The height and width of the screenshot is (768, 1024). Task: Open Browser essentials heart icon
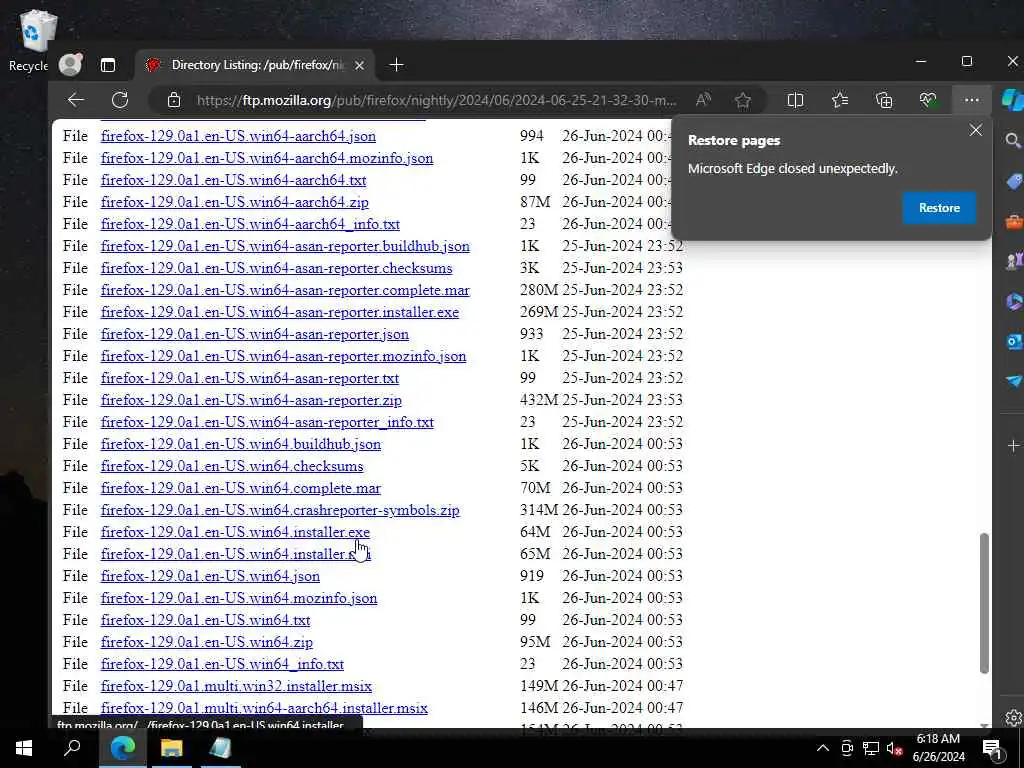(x=927, y=100)
